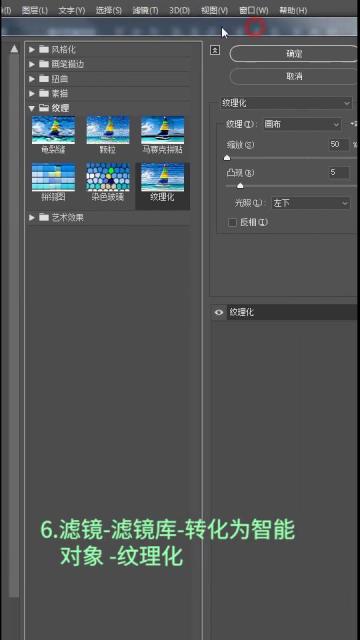Click the 缩放 slider handle
The width and height of the screenshot is (360, 640).
[x=227, y=158]
